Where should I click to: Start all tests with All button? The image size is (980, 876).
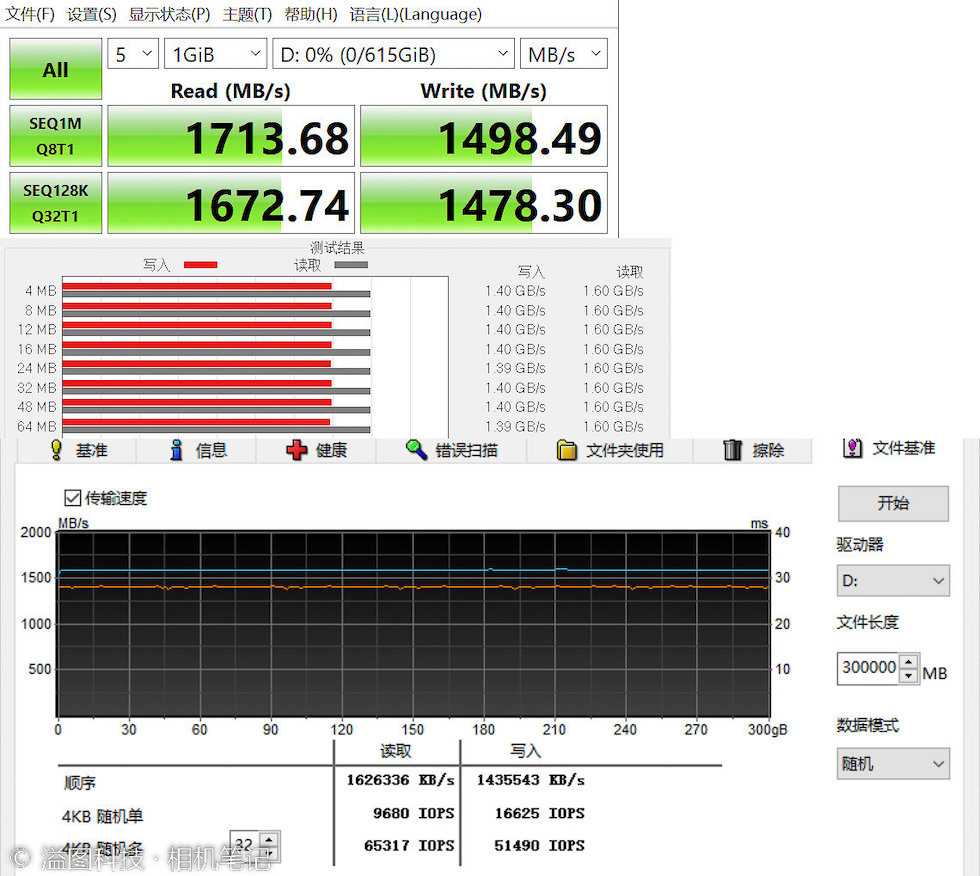pos(56,69)
